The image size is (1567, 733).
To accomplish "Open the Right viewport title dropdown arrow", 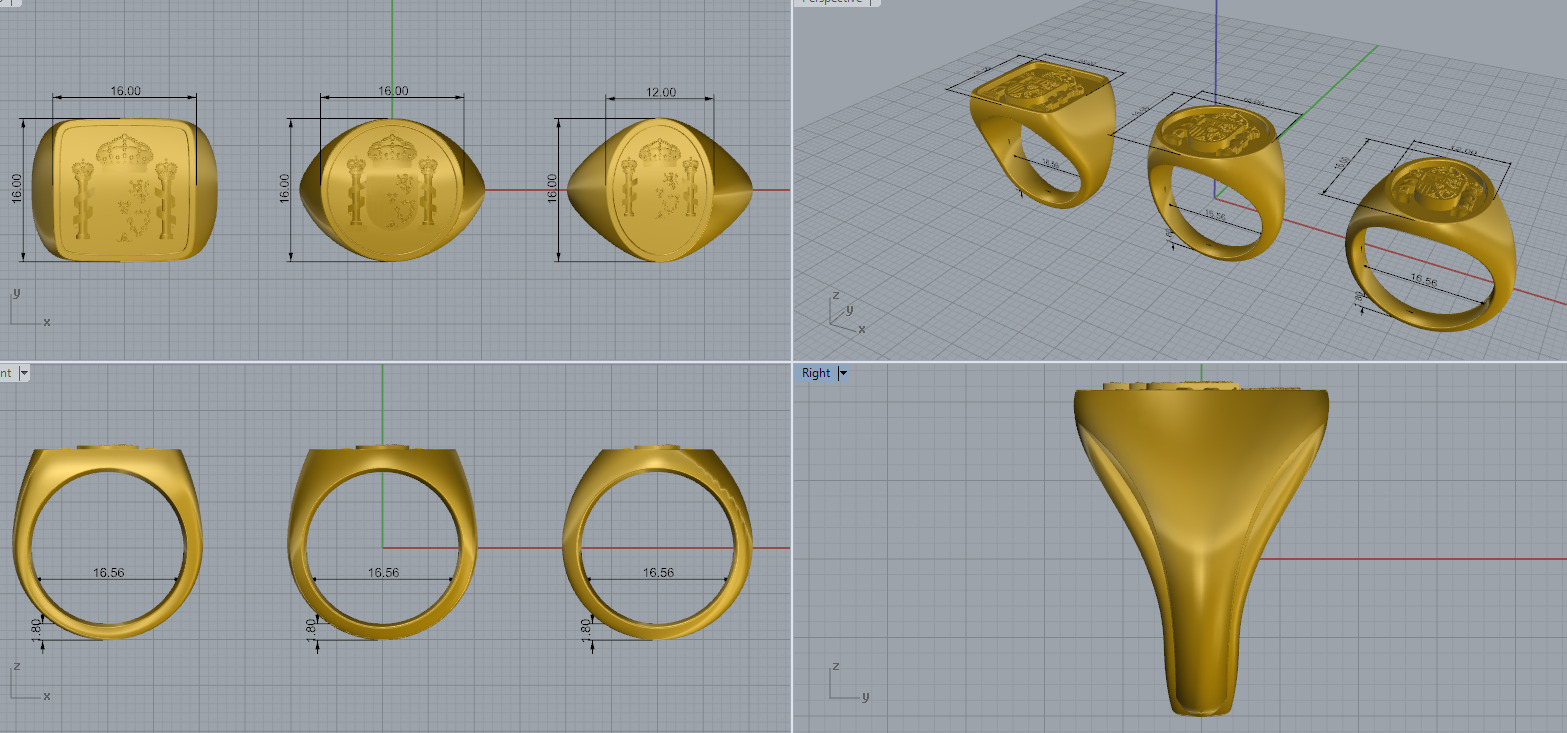I will pos(843,373).
